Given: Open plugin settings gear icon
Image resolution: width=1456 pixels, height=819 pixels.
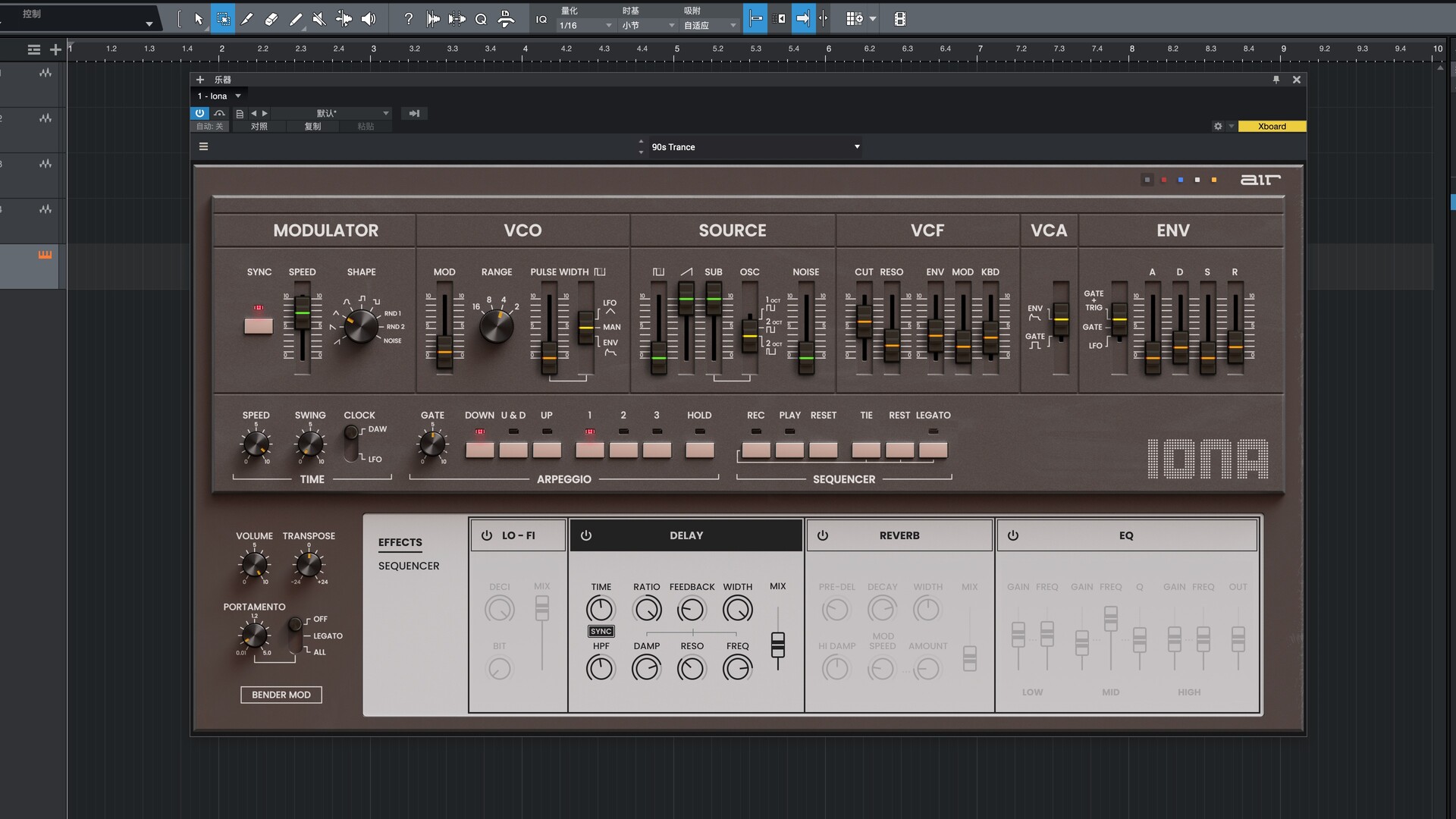Looking at the screenshot, I should click(1218, 127).
